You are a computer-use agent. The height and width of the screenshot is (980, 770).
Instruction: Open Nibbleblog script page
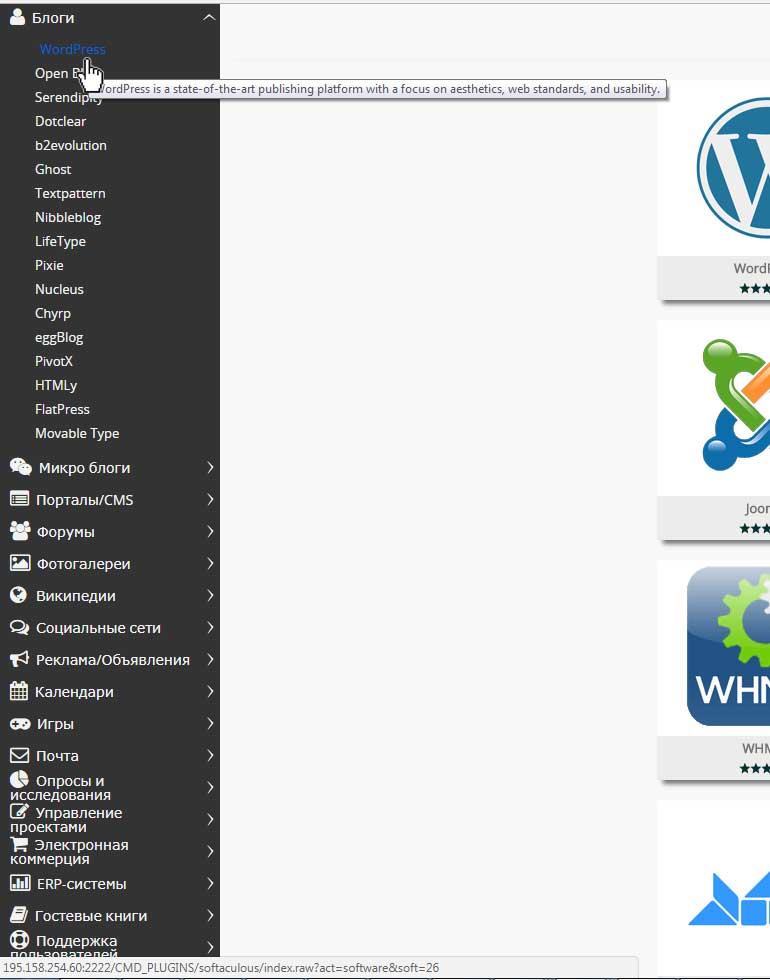click(x=68, y=217)
